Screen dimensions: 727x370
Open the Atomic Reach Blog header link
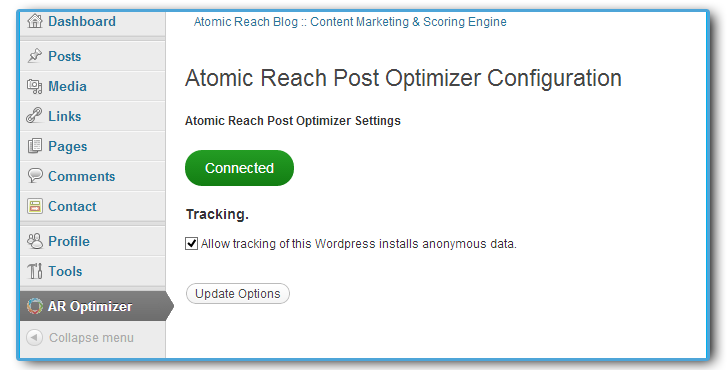pos(350,22)
